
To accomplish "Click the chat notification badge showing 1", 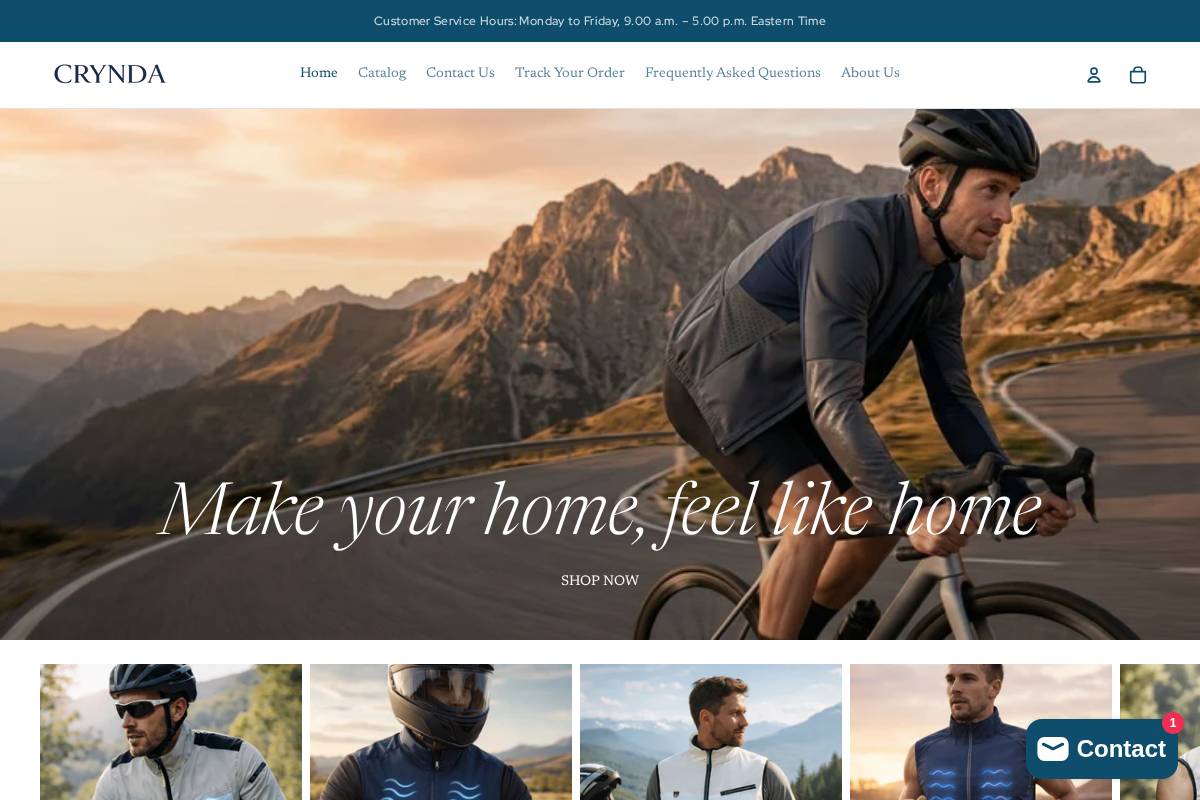I will click(x=1173, y=723).
